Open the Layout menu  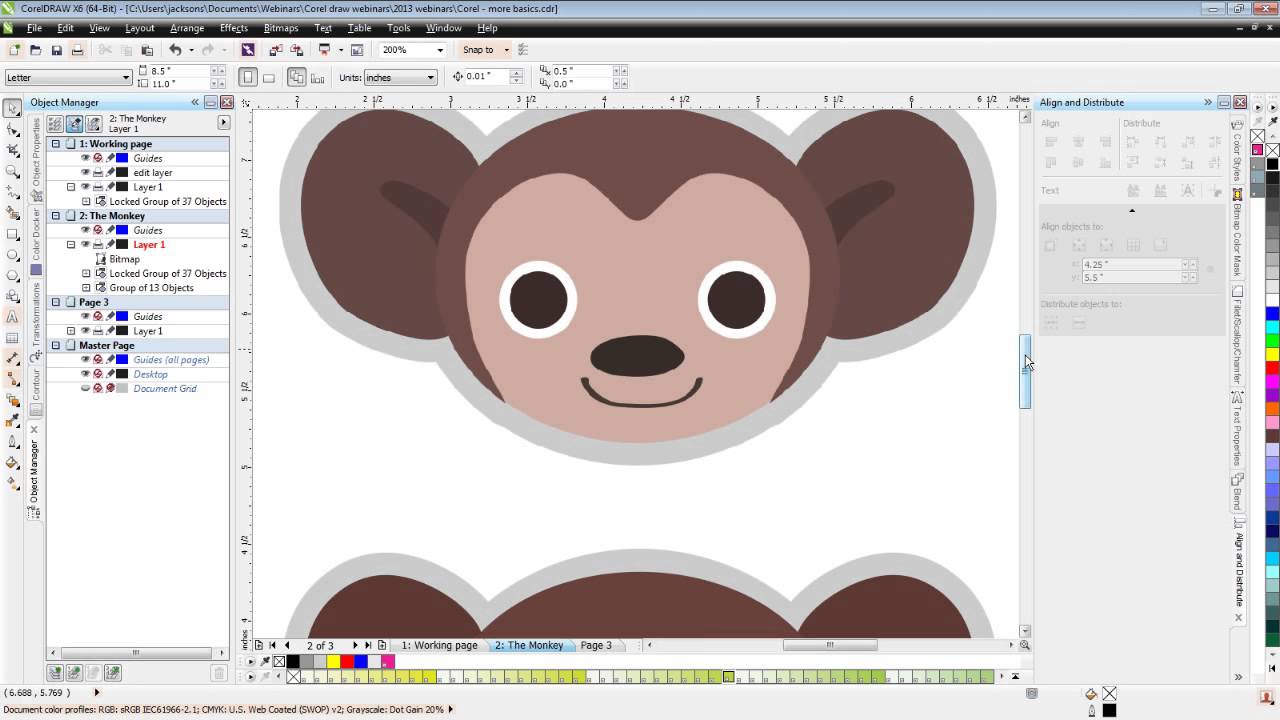[139, 28]
